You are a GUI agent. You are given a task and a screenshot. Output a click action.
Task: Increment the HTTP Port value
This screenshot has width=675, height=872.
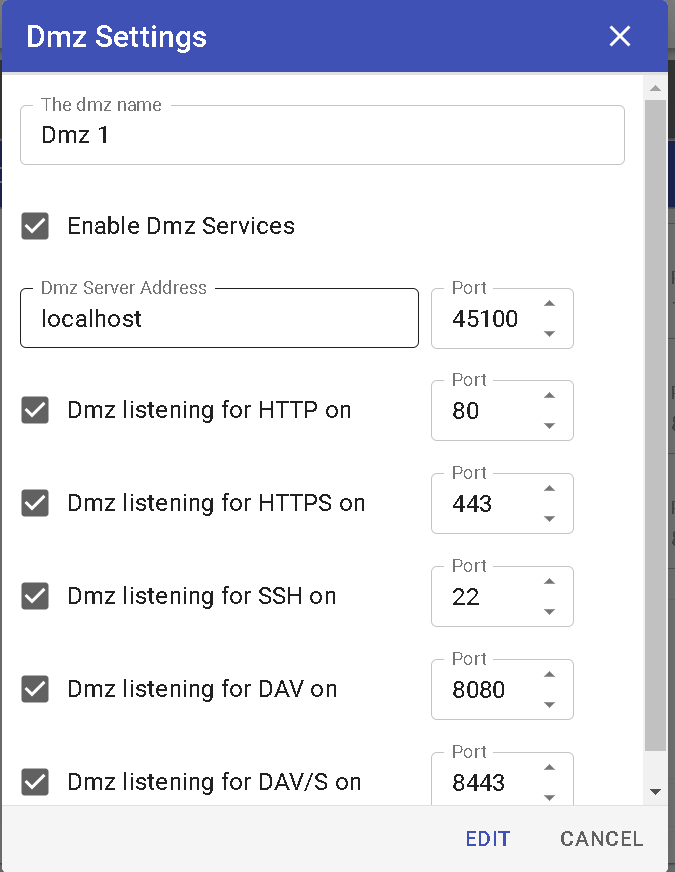tap(549, 393)
